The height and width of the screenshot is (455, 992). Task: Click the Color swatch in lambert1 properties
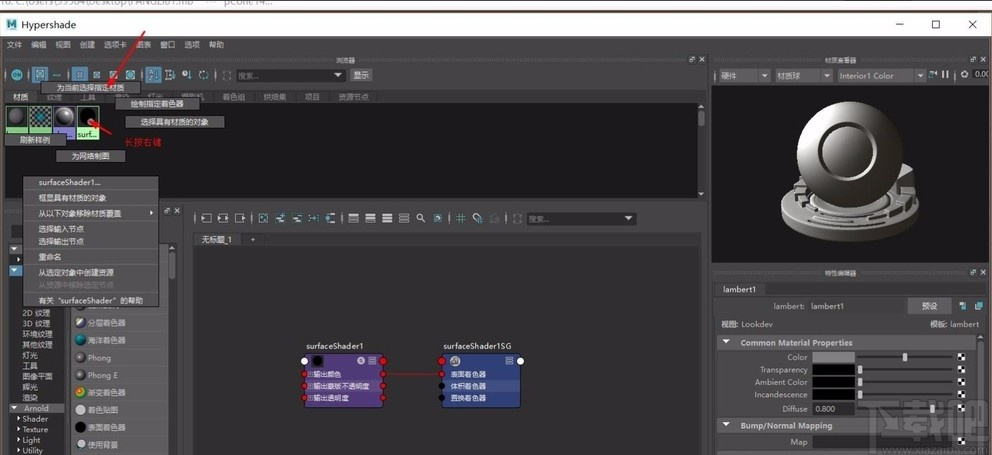click(x=833, y=358)
